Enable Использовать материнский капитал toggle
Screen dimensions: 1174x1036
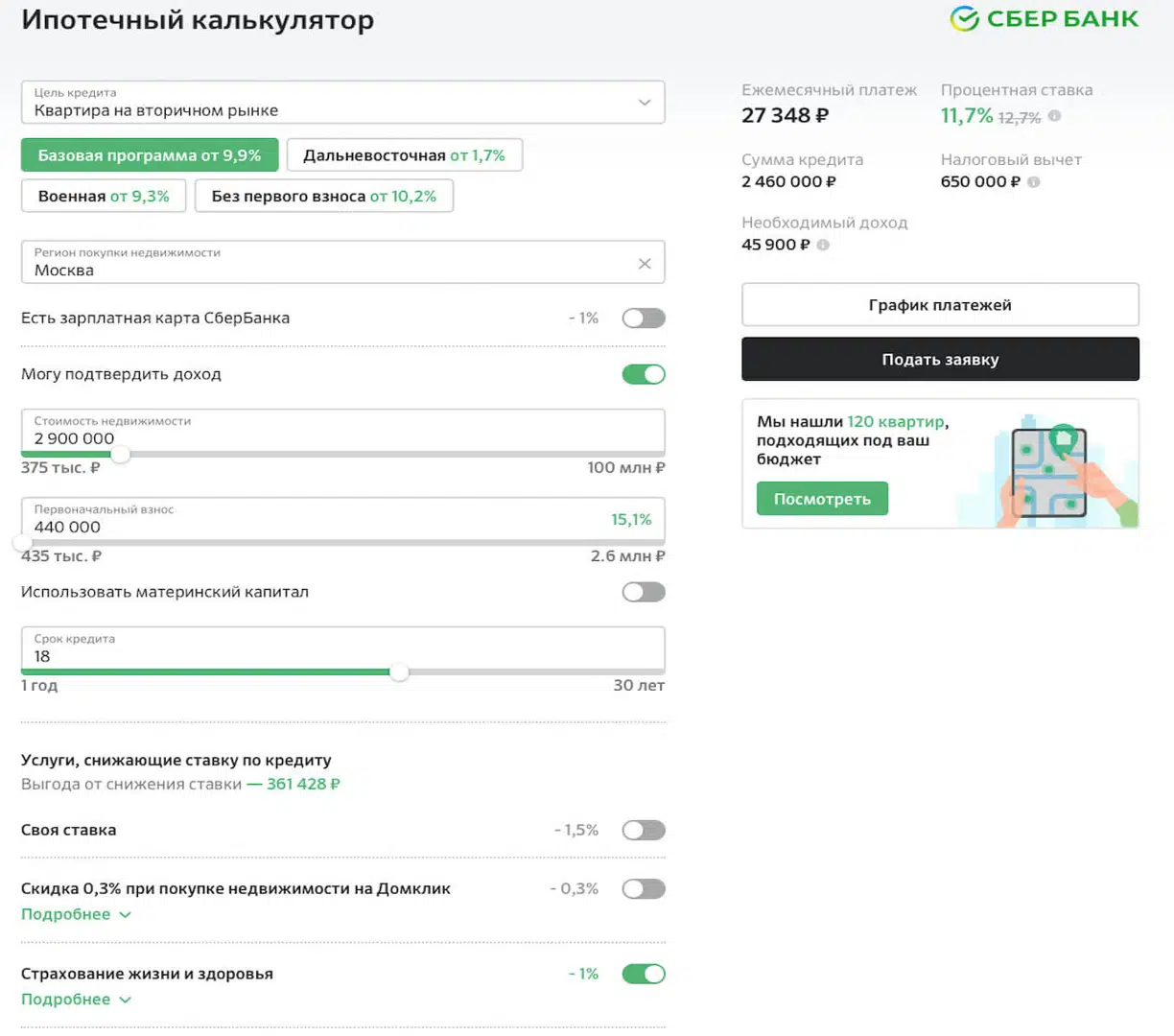click(x=644, y=593)
